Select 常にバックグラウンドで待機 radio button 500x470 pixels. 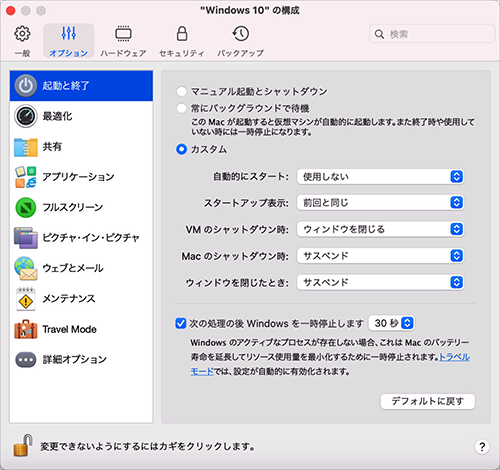[x=181, y=108]
